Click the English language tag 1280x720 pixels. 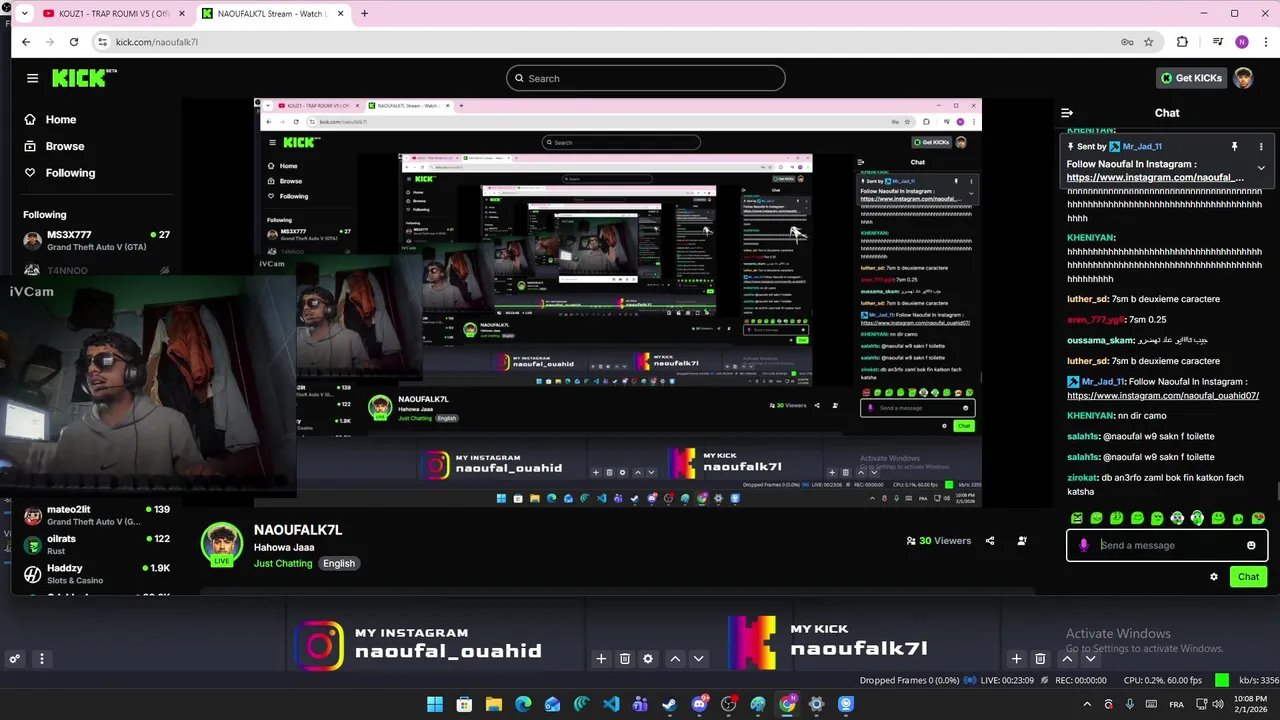[339, 563]
